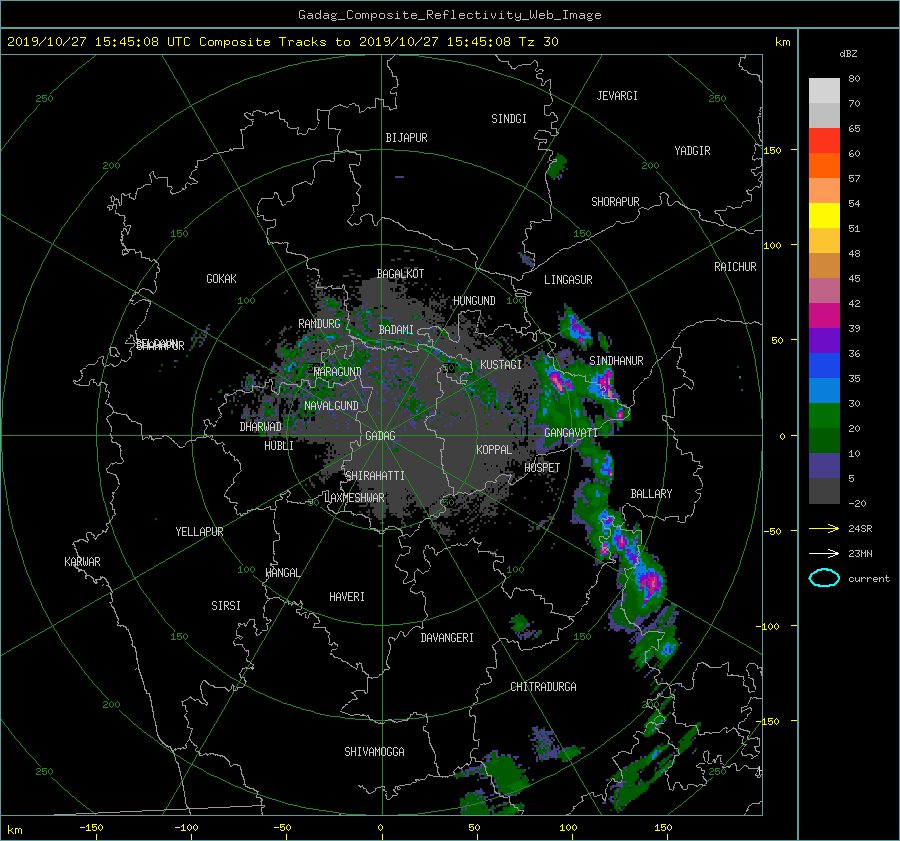This screenshot has width=900, height=841.
Task: Click the storm cell southeast of BALLARY
Action: point(649,581)
